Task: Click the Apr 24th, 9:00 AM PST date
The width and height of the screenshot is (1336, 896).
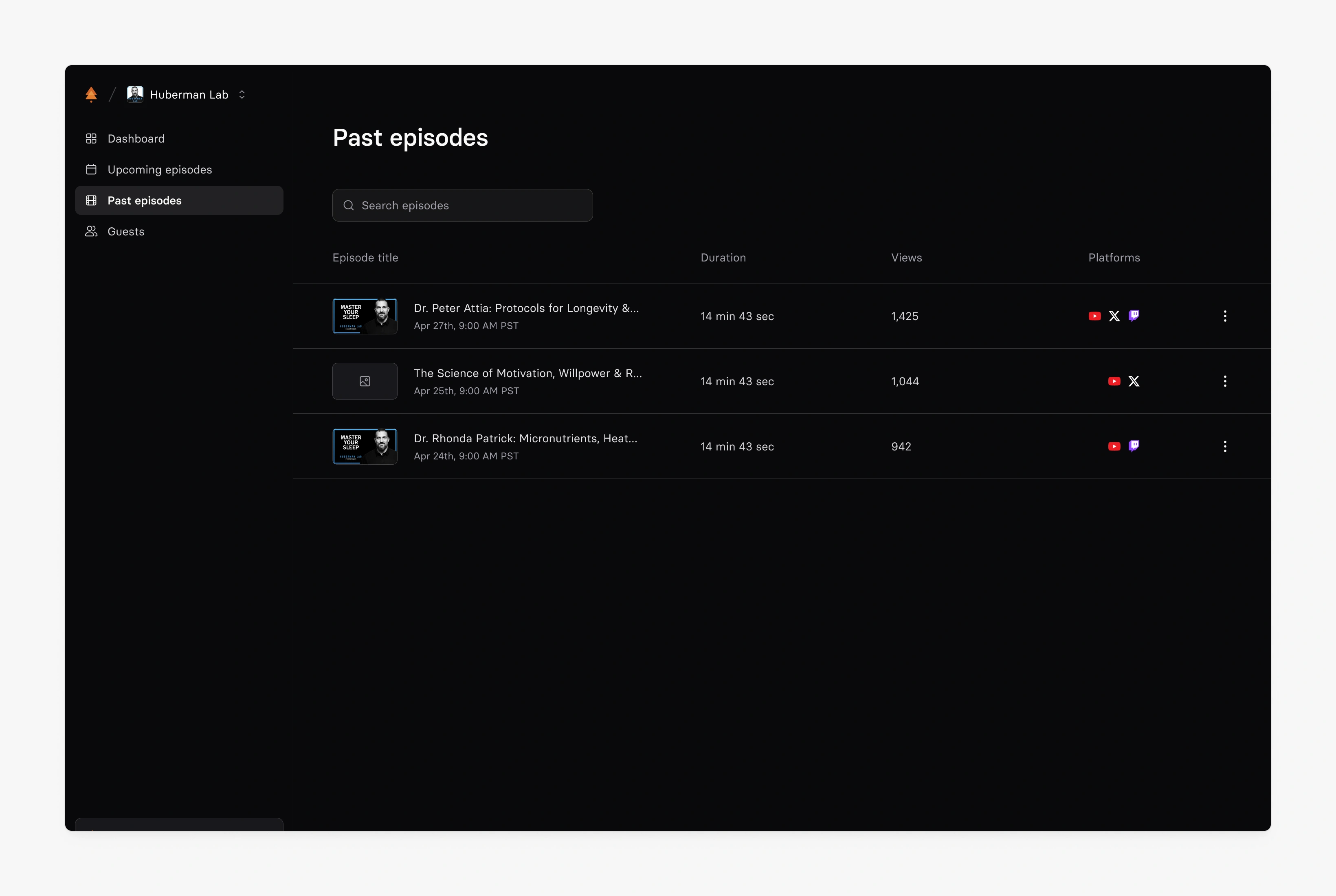Action: click(466, 456)
